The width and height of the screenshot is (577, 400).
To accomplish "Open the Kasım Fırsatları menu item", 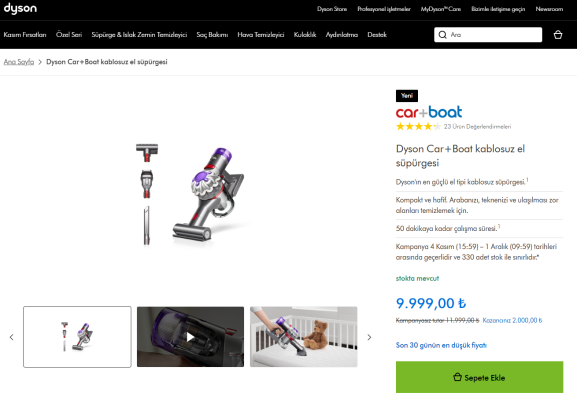I will coord(25,35).
